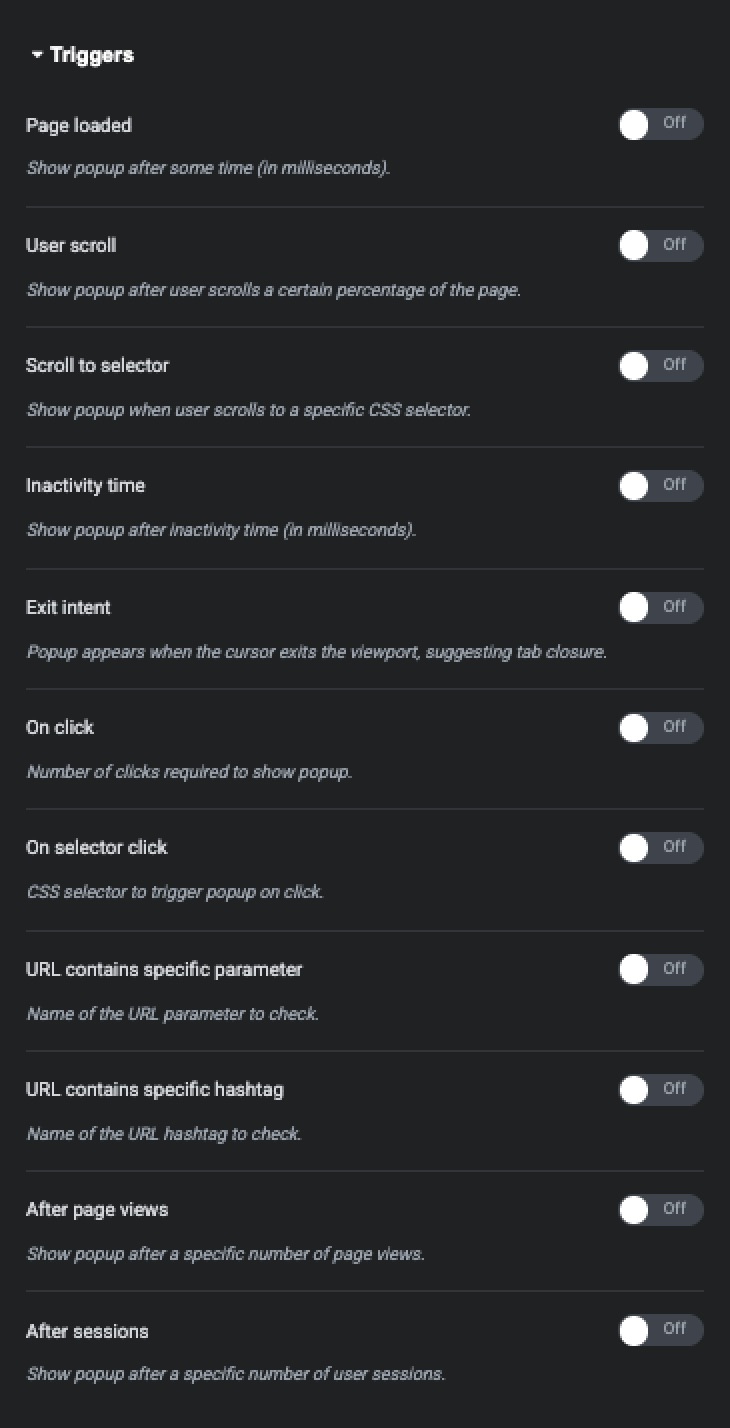The height and width of the screenshot is (1428, 730).
Task: Enable the Page loaded toggle
Action: click(x=660, y=125)
